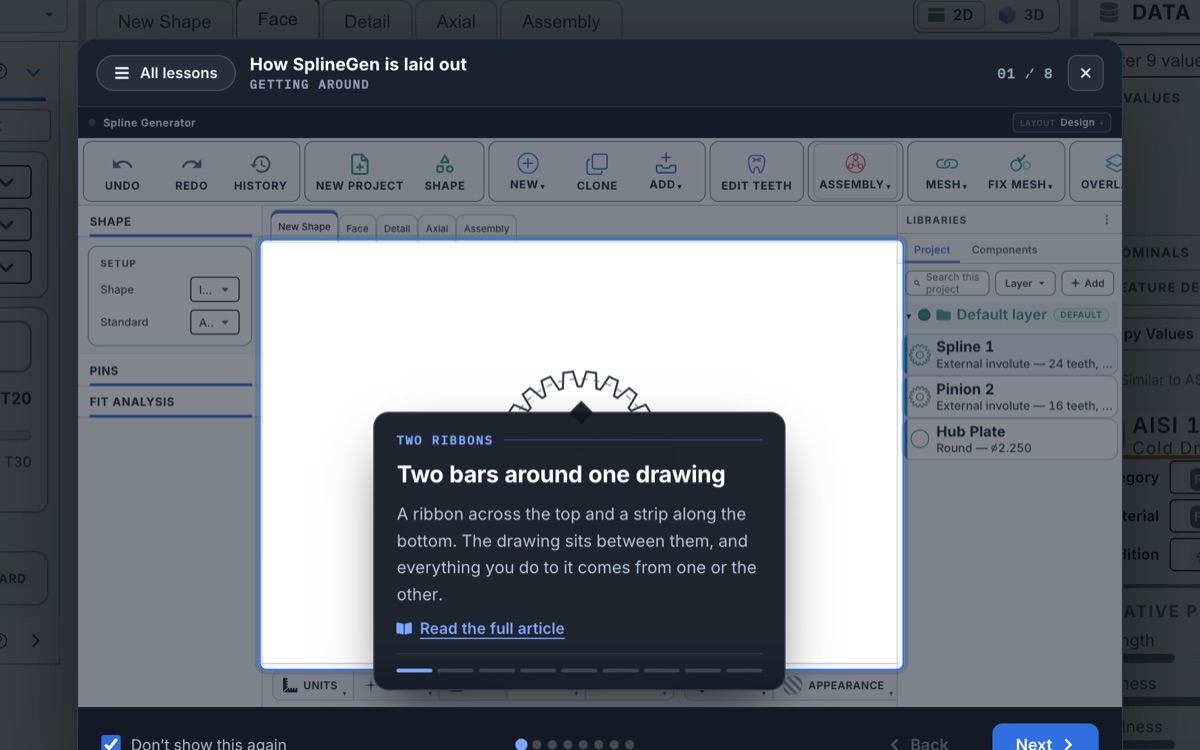Open the New dropdown in ribbon
Image resolution: width=1200 pixels, height=750 pixels.
tap(527, 172)
